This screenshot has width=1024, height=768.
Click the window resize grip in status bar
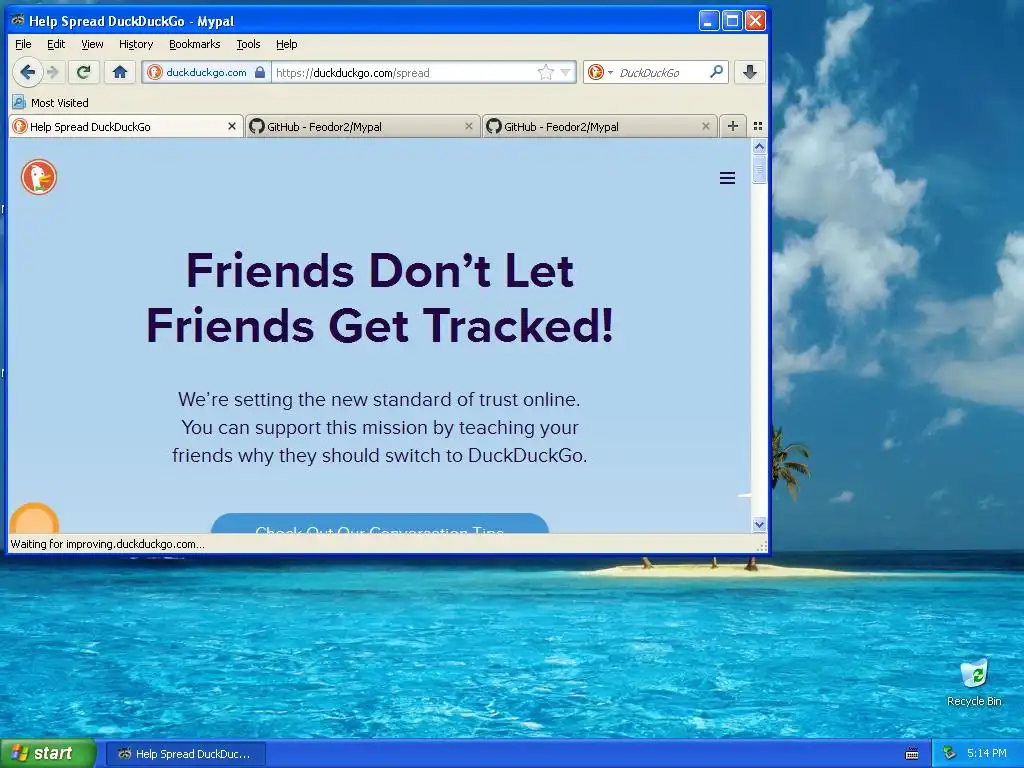coord(761,546)
